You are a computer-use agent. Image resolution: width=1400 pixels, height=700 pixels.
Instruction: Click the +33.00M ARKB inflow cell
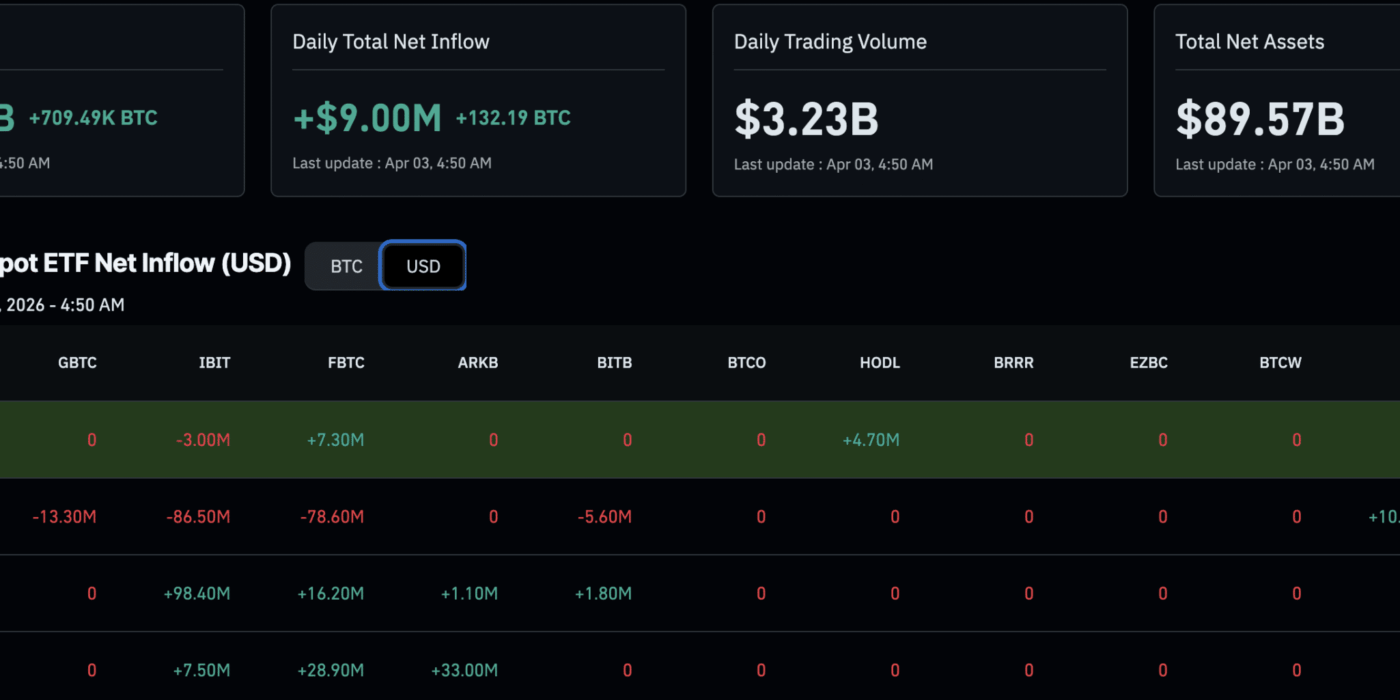coord(464,670)
